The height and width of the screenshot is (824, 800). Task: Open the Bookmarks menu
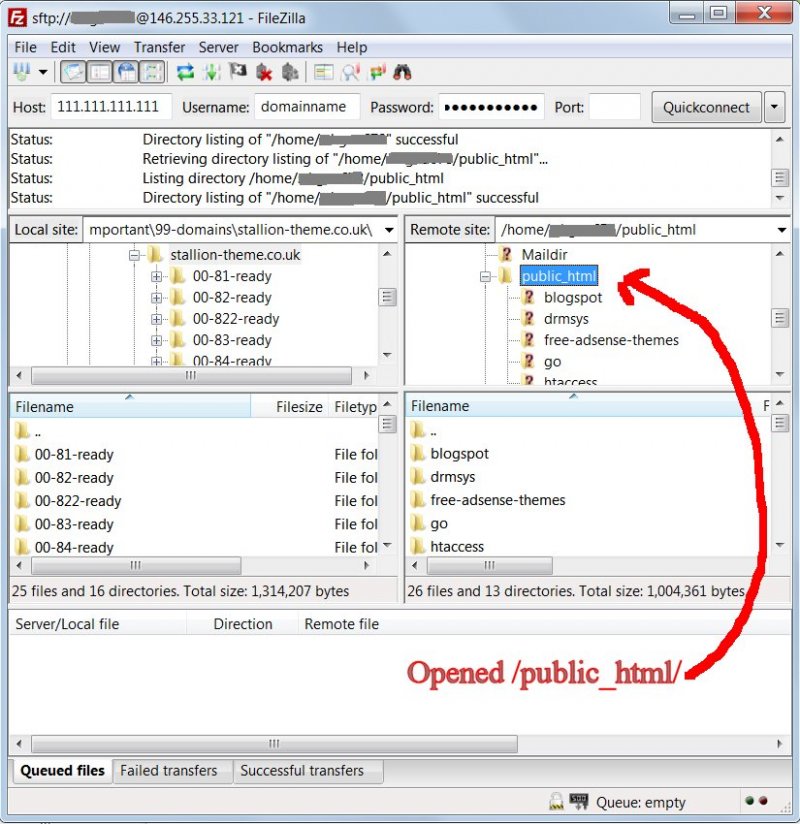[287, 47]
